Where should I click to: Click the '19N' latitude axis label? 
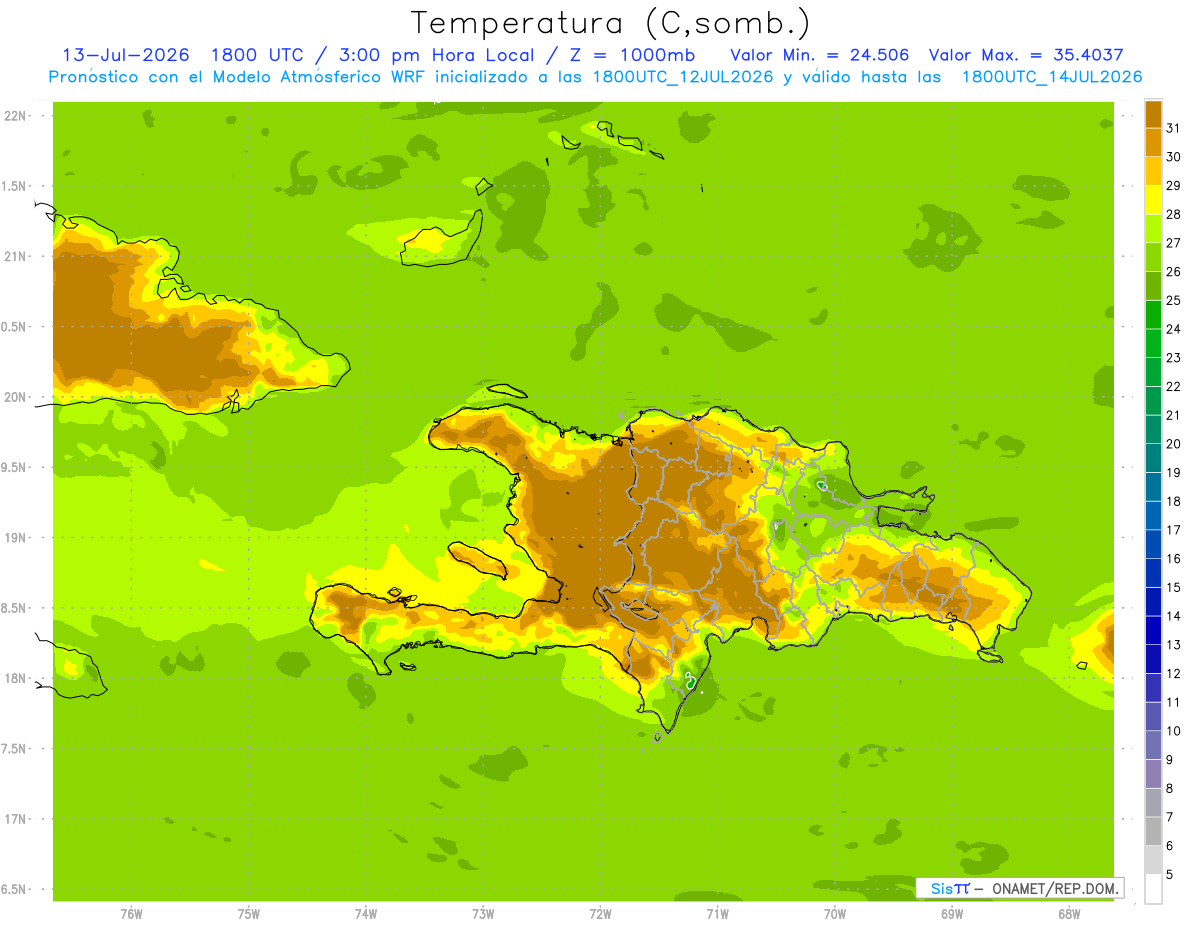coord(15,538)
